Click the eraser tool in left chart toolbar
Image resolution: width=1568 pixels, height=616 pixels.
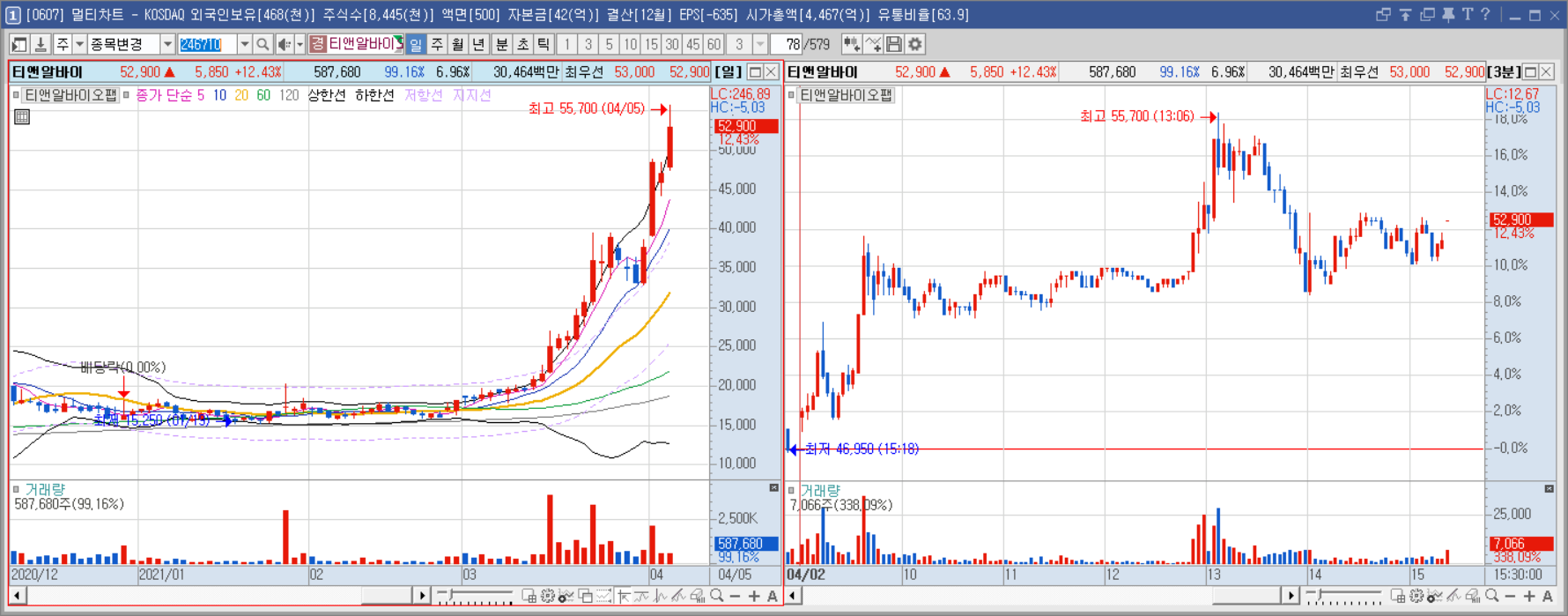click(x=698, y=596)
